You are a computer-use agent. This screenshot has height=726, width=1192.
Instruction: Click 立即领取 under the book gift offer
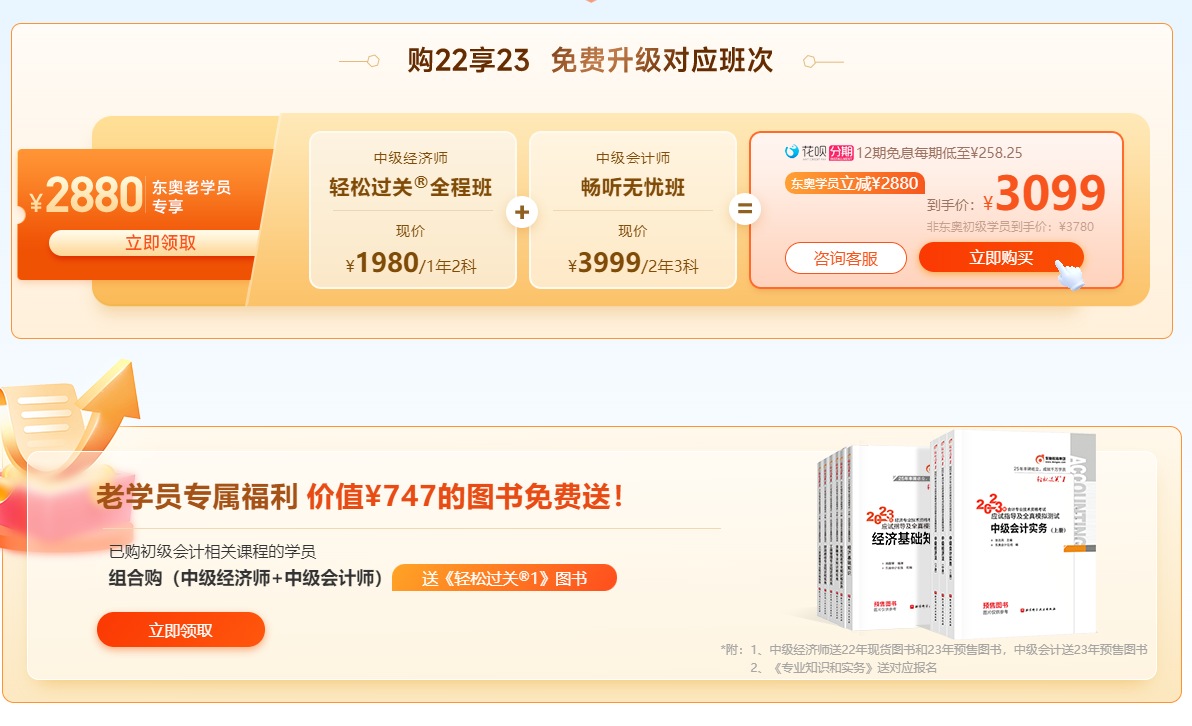point(180,630)
